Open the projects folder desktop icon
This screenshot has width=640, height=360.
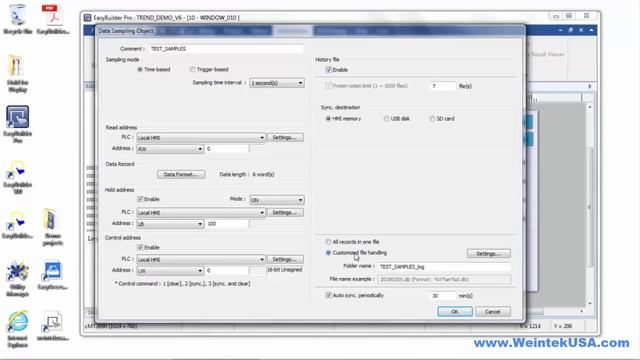(53, 227)
